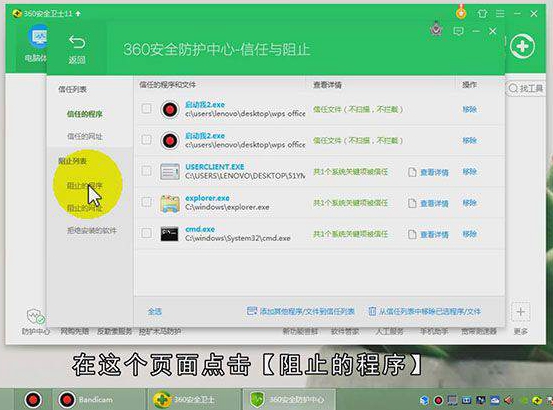This screenshot has height=410, width=553.
Task: Click 移除 for explorer.exe
Action: coord(470,203)
